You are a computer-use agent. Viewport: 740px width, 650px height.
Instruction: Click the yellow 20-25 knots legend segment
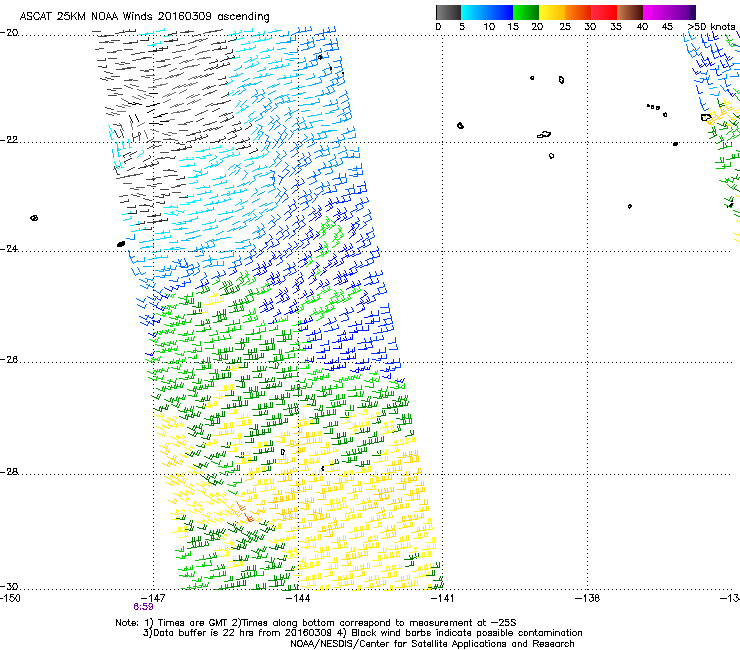coord(552,12)
